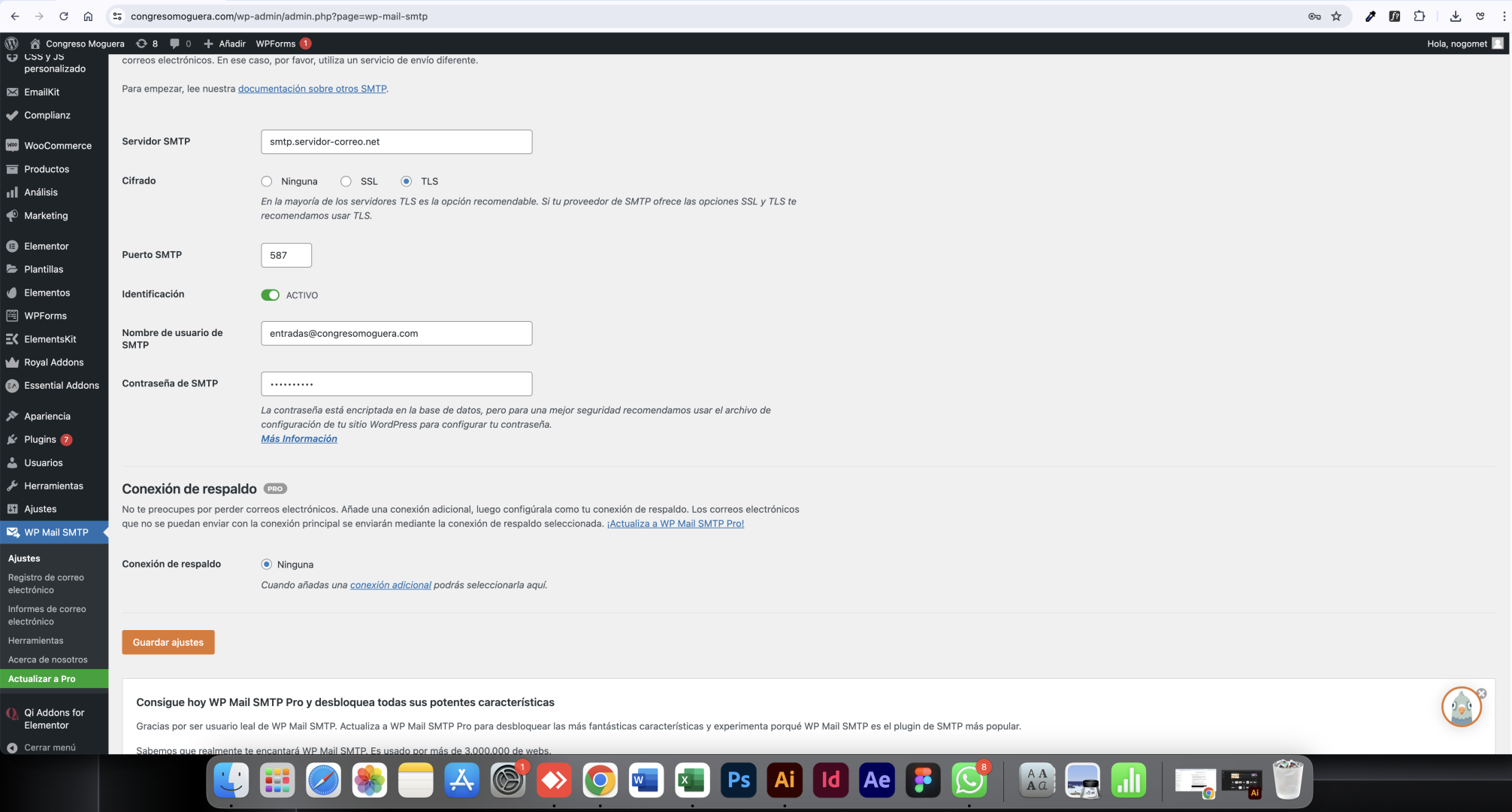Click the Contraseña de SMTP field
Screen dimensions: 1512x812
[397, 384]
